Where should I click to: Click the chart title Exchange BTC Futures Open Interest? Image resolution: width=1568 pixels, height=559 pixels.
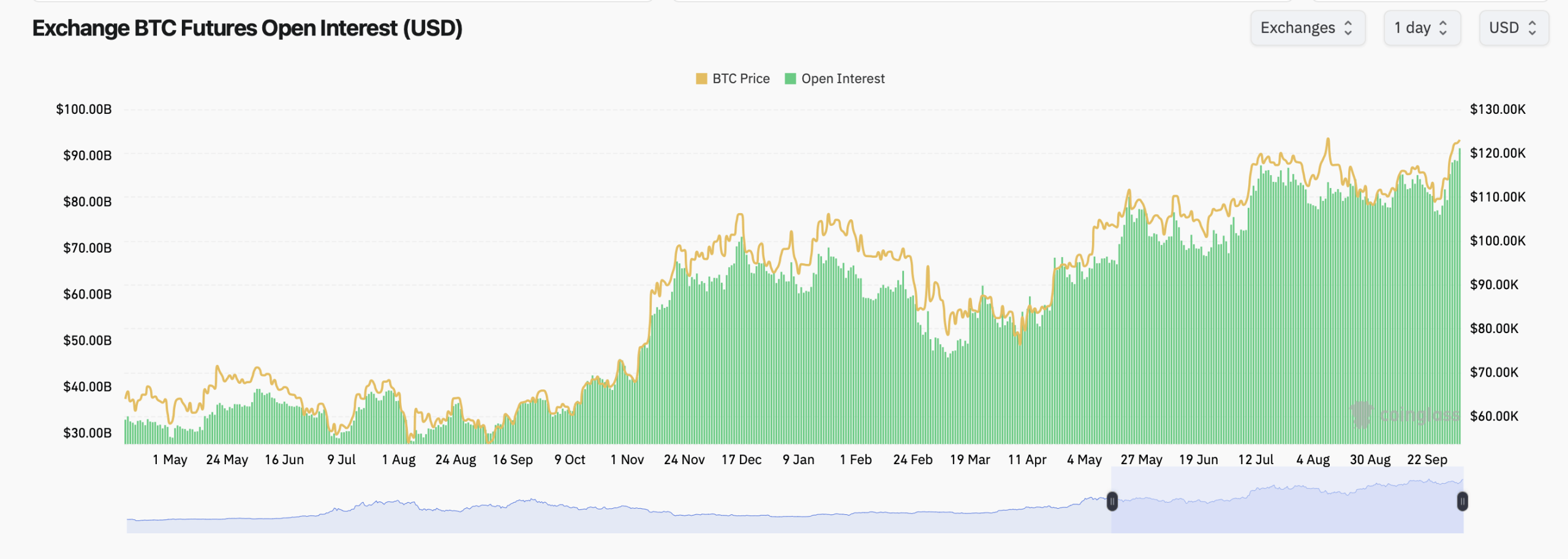point(247,28)
